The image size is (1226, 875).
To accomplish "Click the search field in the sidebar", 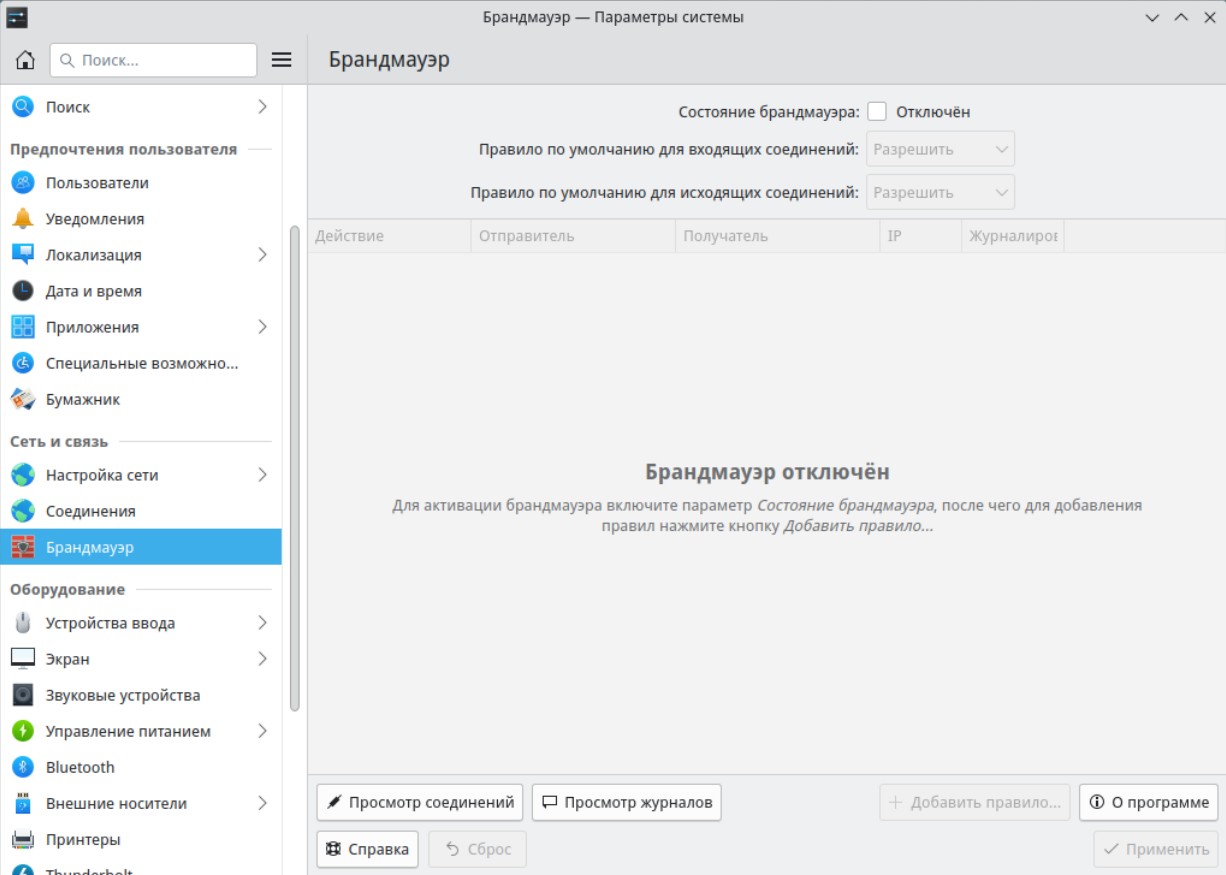I will coord(153,60).
